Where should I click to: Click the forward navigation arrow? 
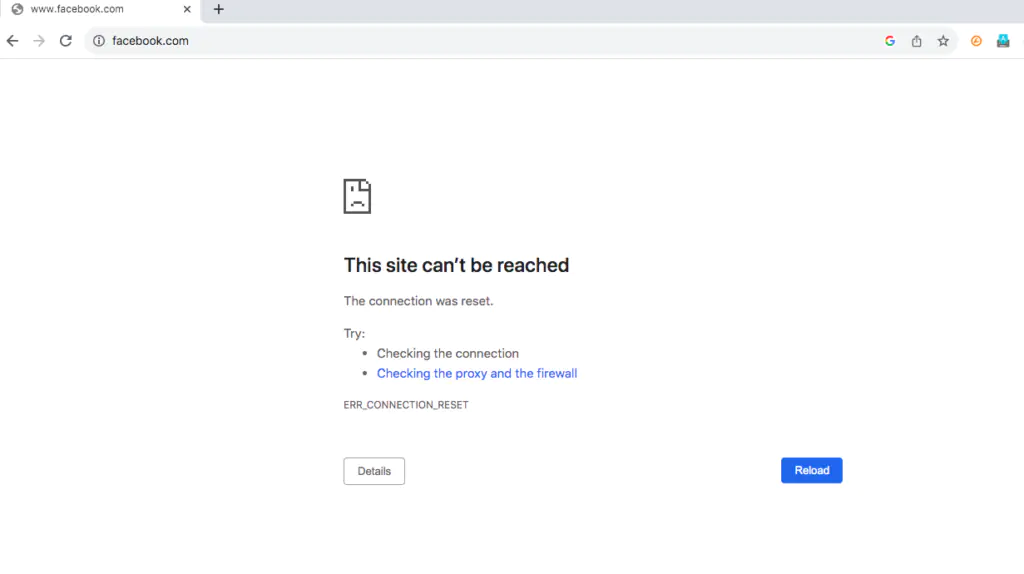(39, 41)
